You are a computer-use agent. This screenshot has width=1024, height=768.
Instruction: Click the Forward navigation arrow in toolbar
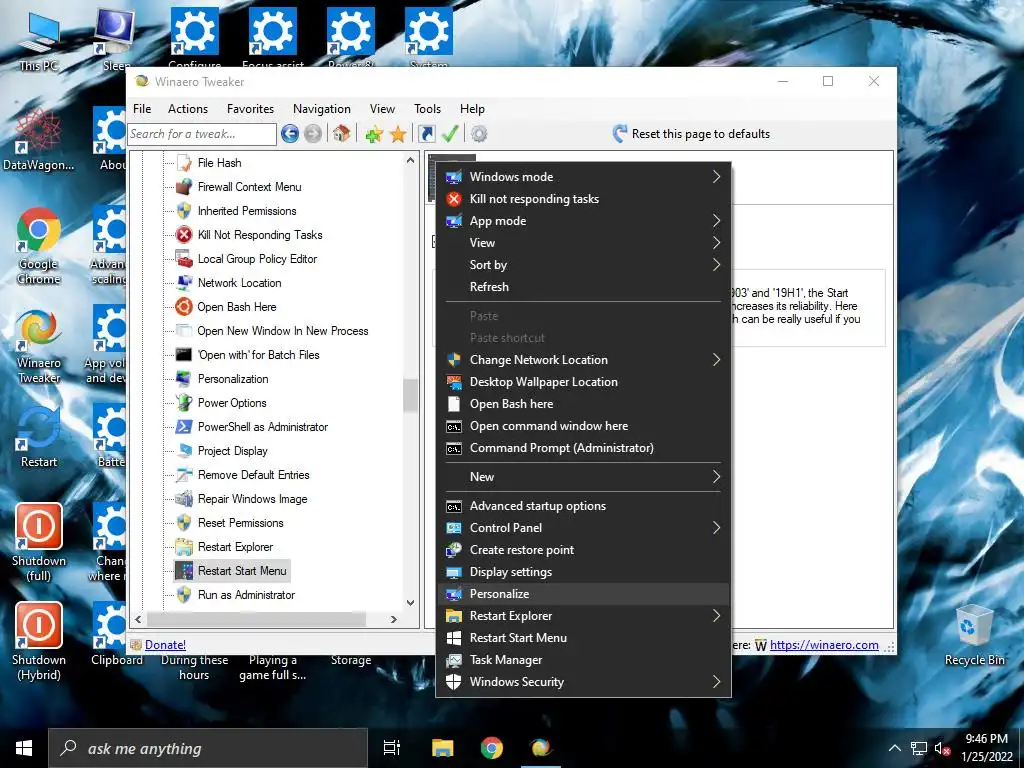(x=313, y=134)
